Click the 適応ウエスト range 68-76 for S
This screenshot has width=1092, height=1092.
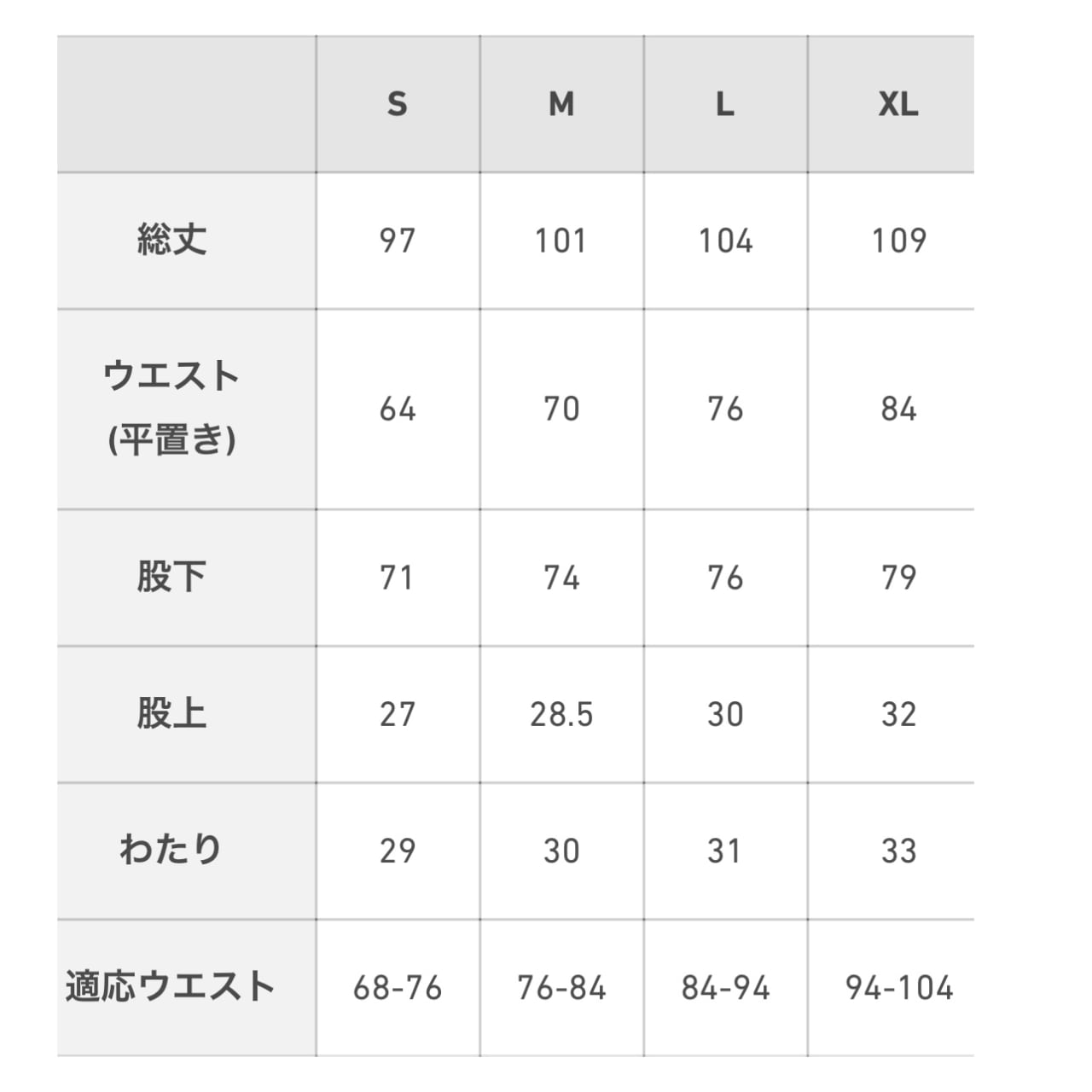coord(397,988)
